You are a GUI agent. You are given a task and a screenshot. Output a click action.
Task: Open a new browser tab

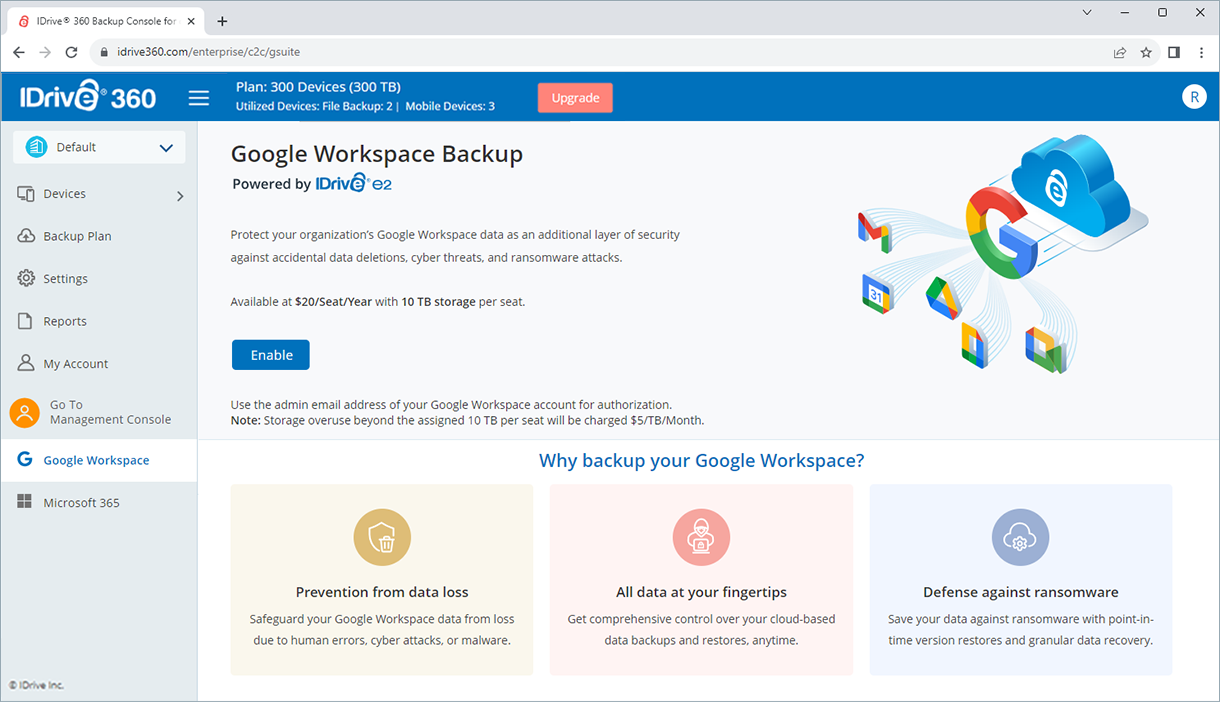[222, 19]
